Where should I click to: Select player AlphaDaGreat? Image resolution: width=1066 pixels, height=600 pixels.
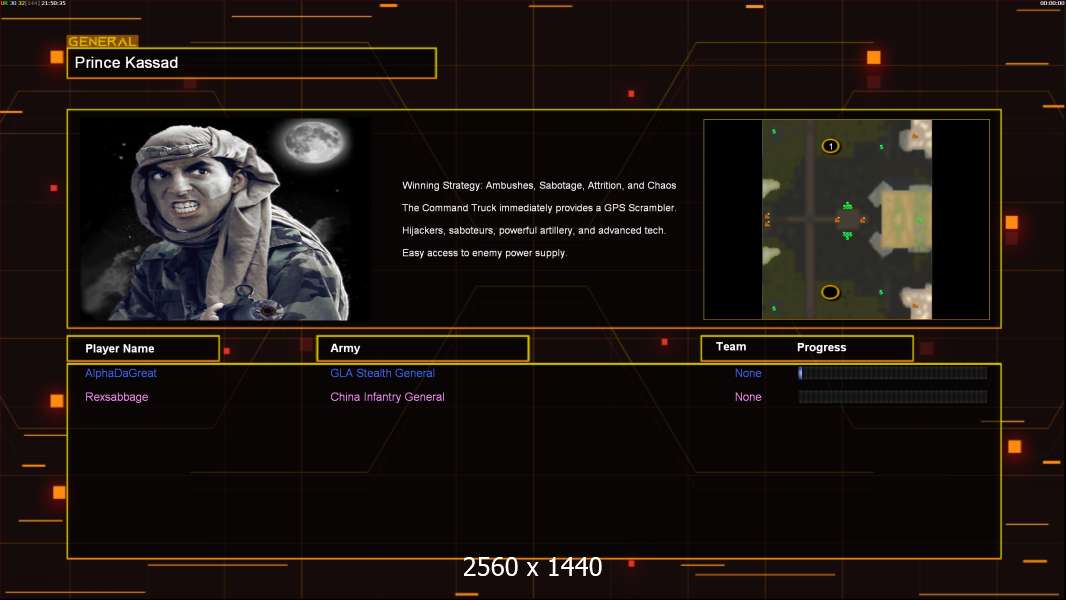coord(120,373)
